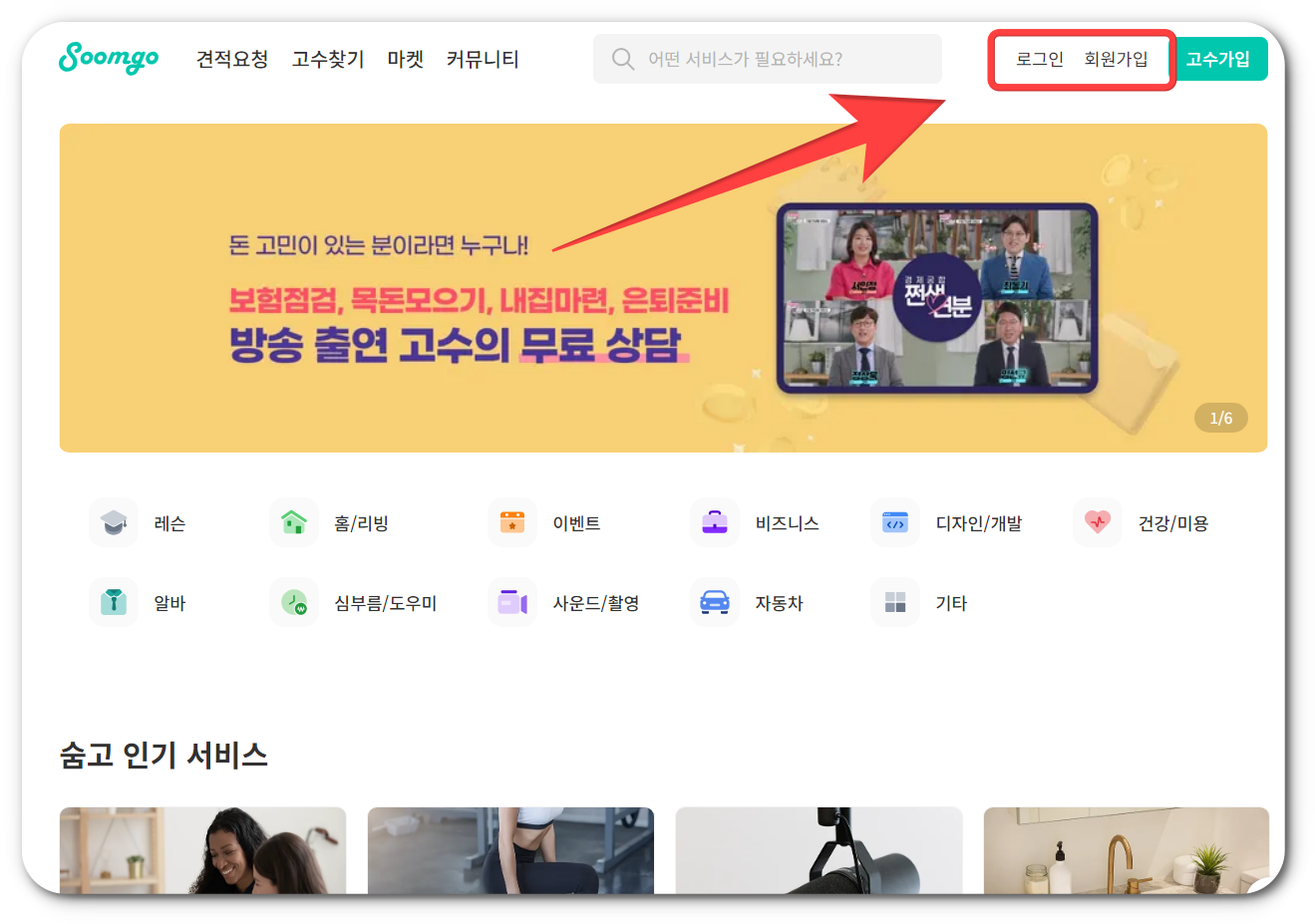Viewport: 1315px width, 924px height.
Task: Open the 사운드/촬영 category icon
Action: (x=511, y=602)
